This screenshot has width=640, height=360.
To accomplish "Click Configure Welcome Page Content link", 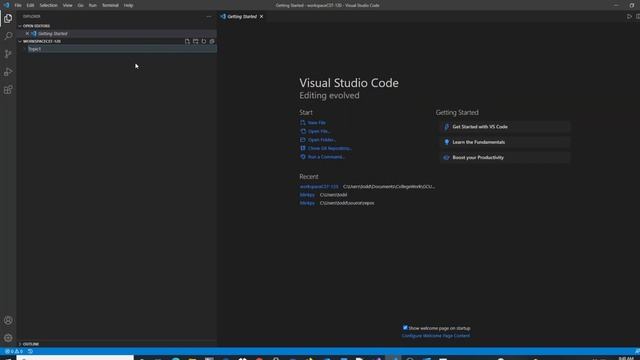I will [436, 336].
